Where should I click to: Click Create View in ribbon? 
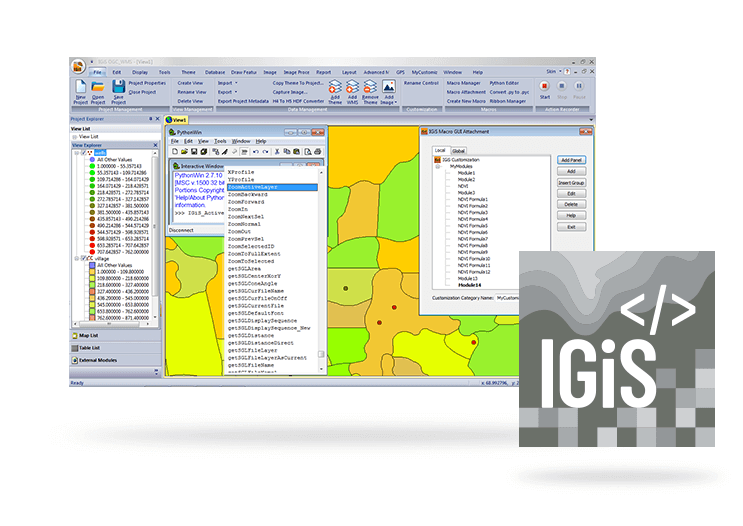tap(190, 83)
